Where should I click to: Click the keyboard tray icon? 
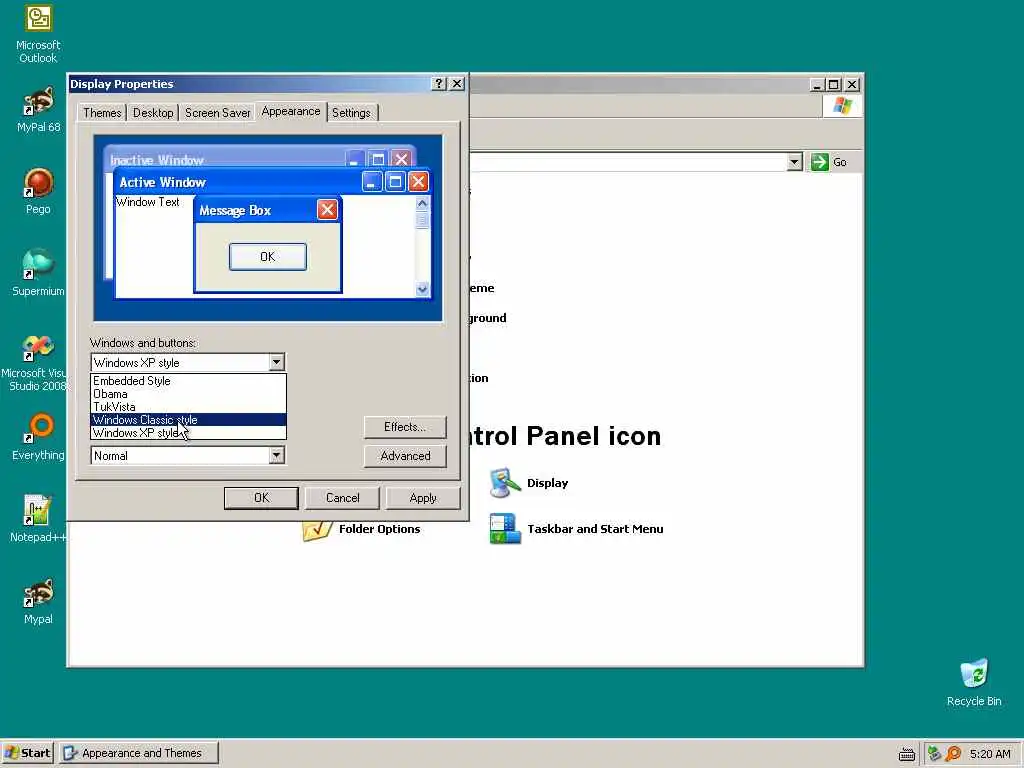[x=906, y=754]
